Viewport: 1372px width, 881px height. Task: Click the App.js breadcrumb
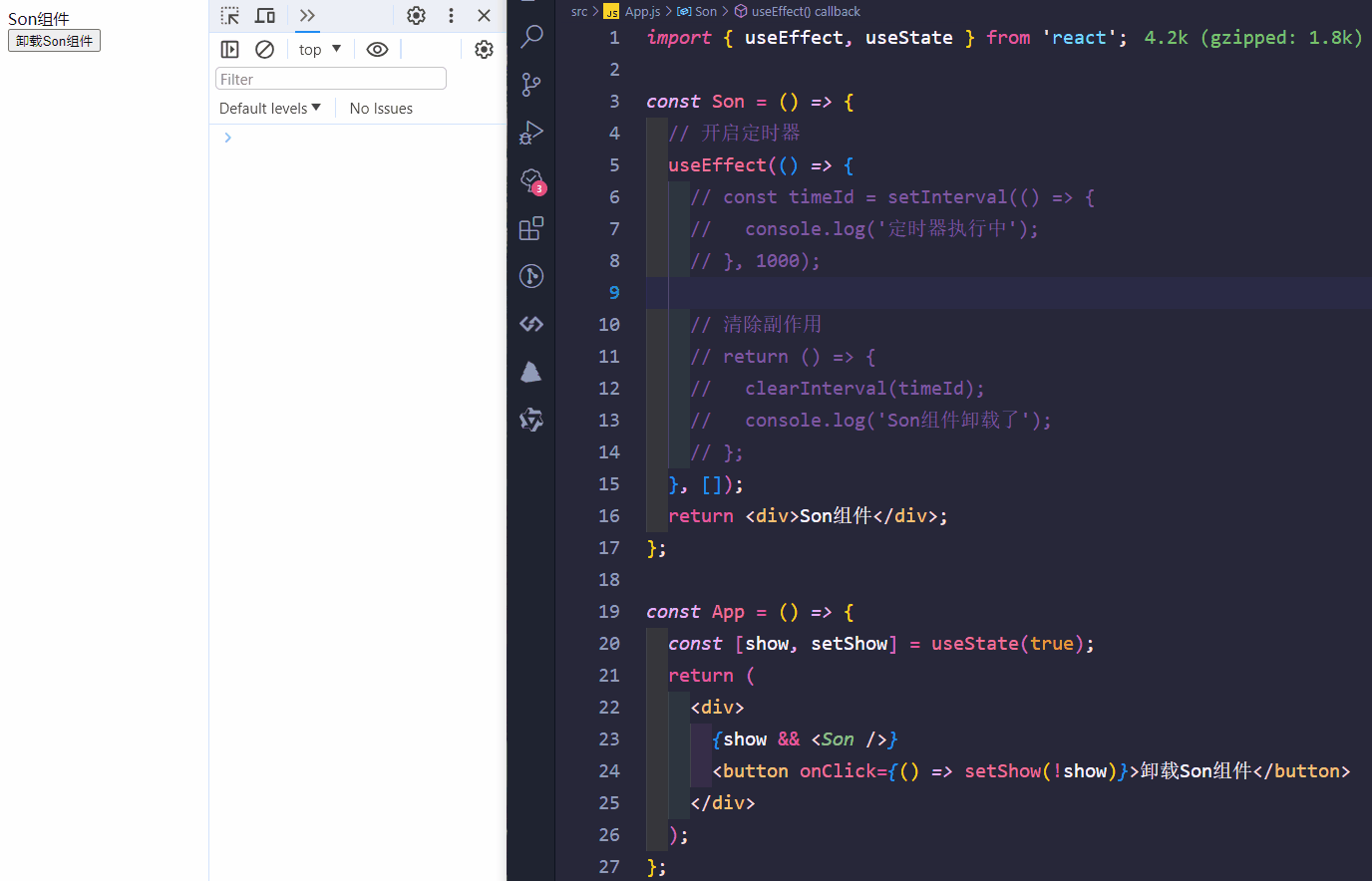click(x=643, y=11)
